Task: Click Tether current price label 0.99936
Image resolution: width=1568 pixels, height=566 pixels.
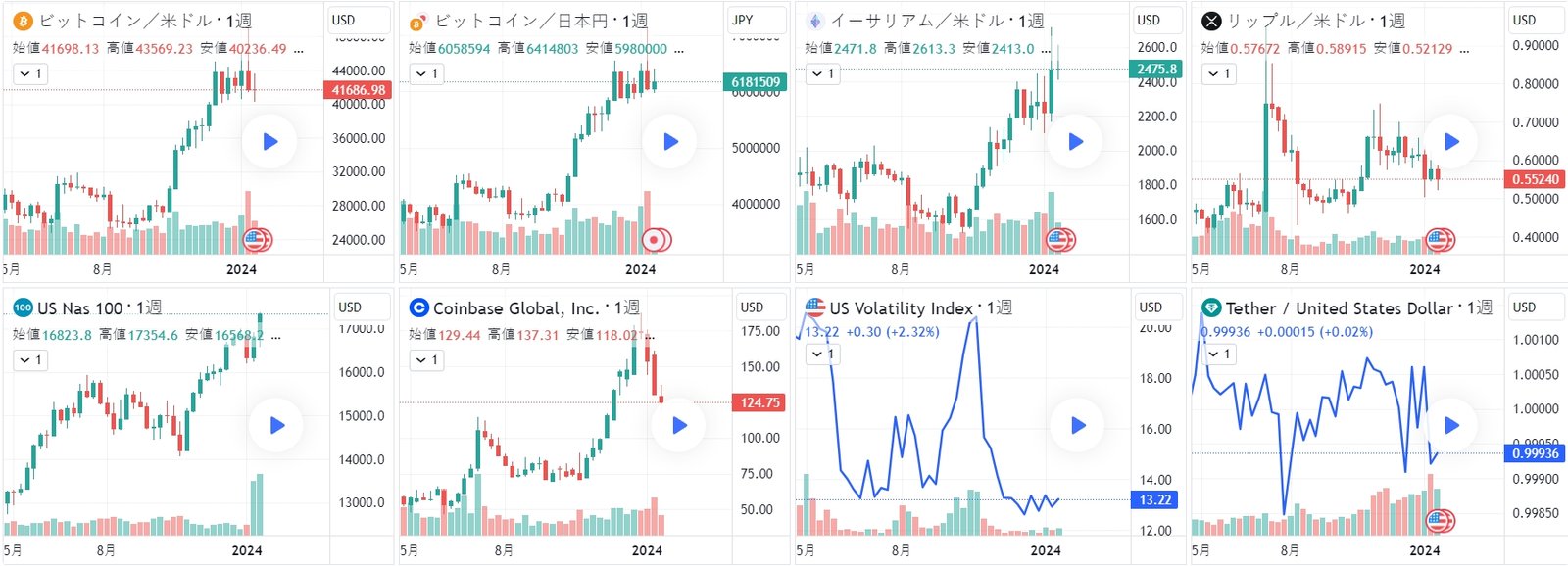Action: click(x=1535, y=453)
